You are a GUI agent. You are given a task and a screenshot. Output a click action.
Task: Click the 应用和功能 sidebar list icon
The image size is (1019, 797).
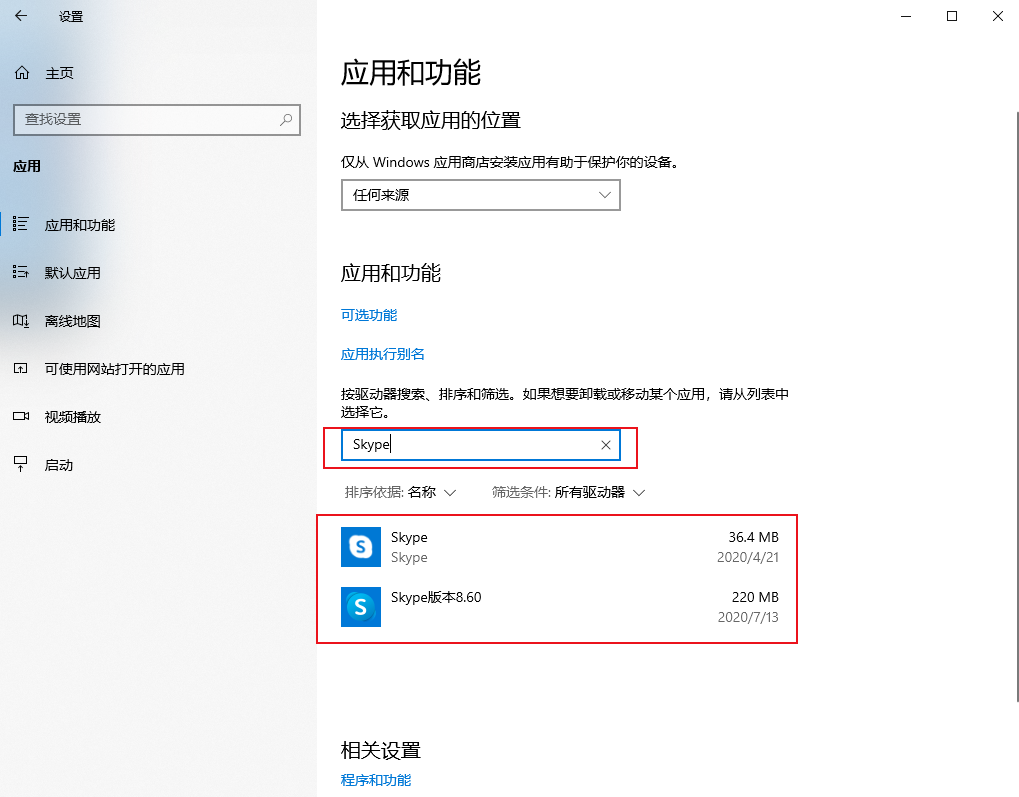[21, 224]
